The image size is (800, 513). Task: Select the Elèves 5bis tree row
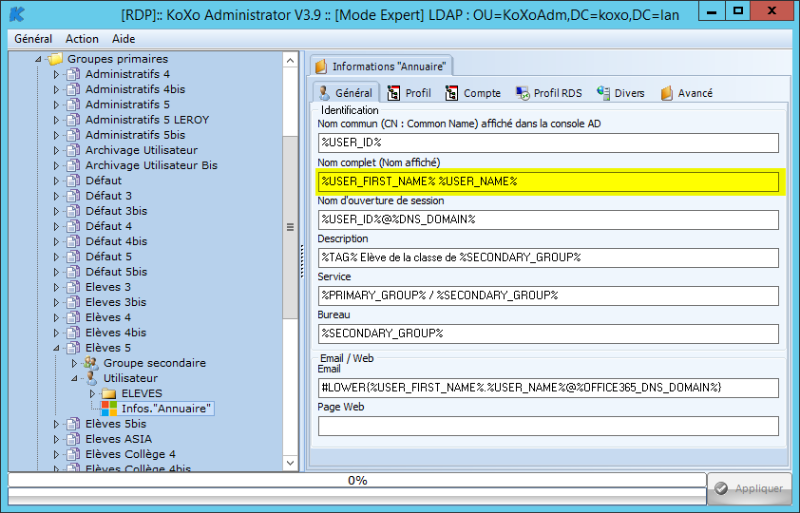(116, 424)
